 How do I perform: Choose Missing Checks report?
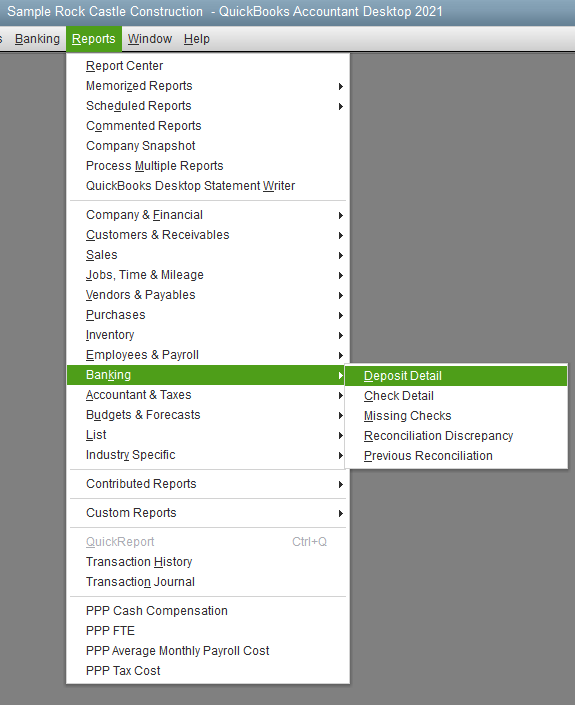pyautogui.click(x=456, y=416)
